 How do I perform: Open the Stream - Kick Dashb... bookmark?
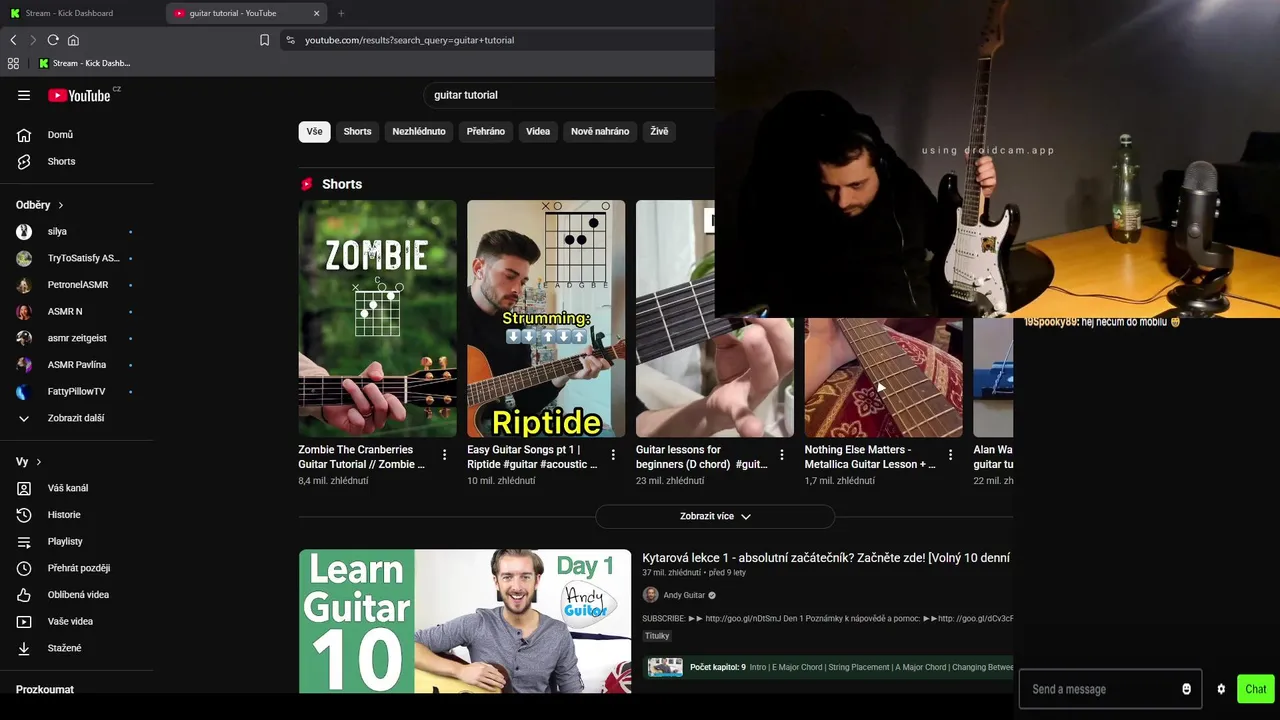tap(85, 63)
